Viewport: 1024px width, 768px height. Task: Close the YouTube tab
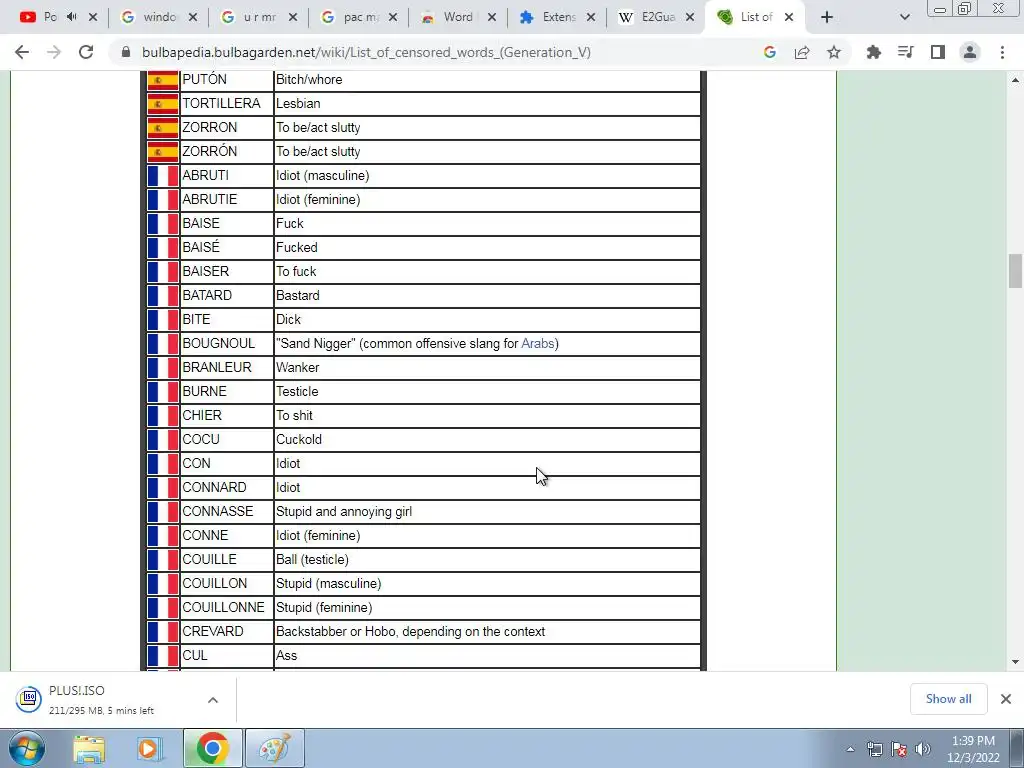(x=93, y=17)
